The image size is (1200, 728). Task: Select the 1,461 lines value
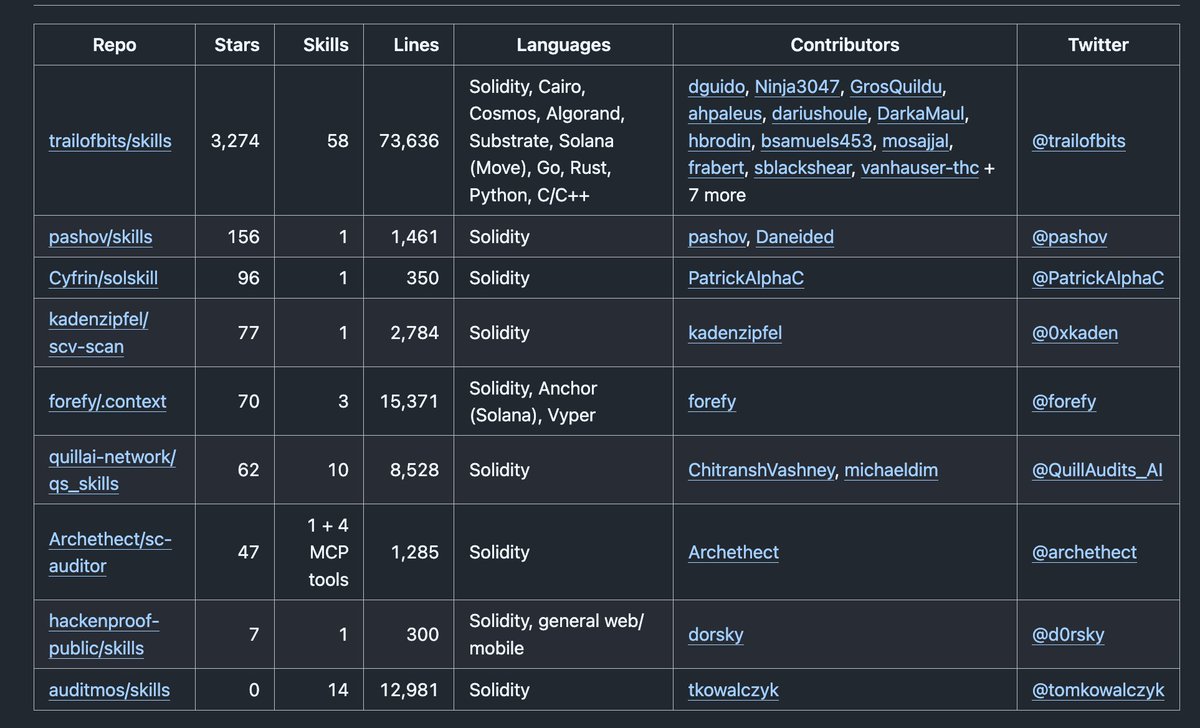[x=415, y=237]
